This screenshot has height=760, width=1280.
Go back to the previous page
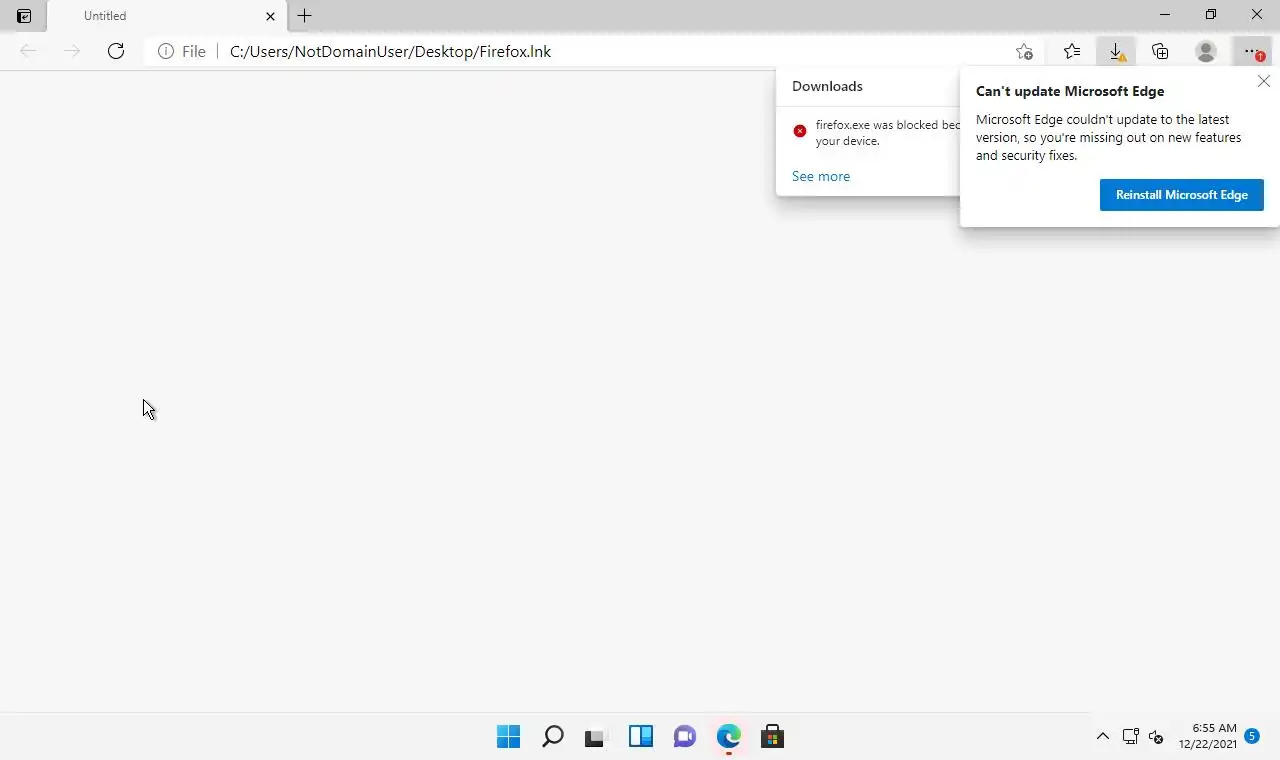[28, 51]
